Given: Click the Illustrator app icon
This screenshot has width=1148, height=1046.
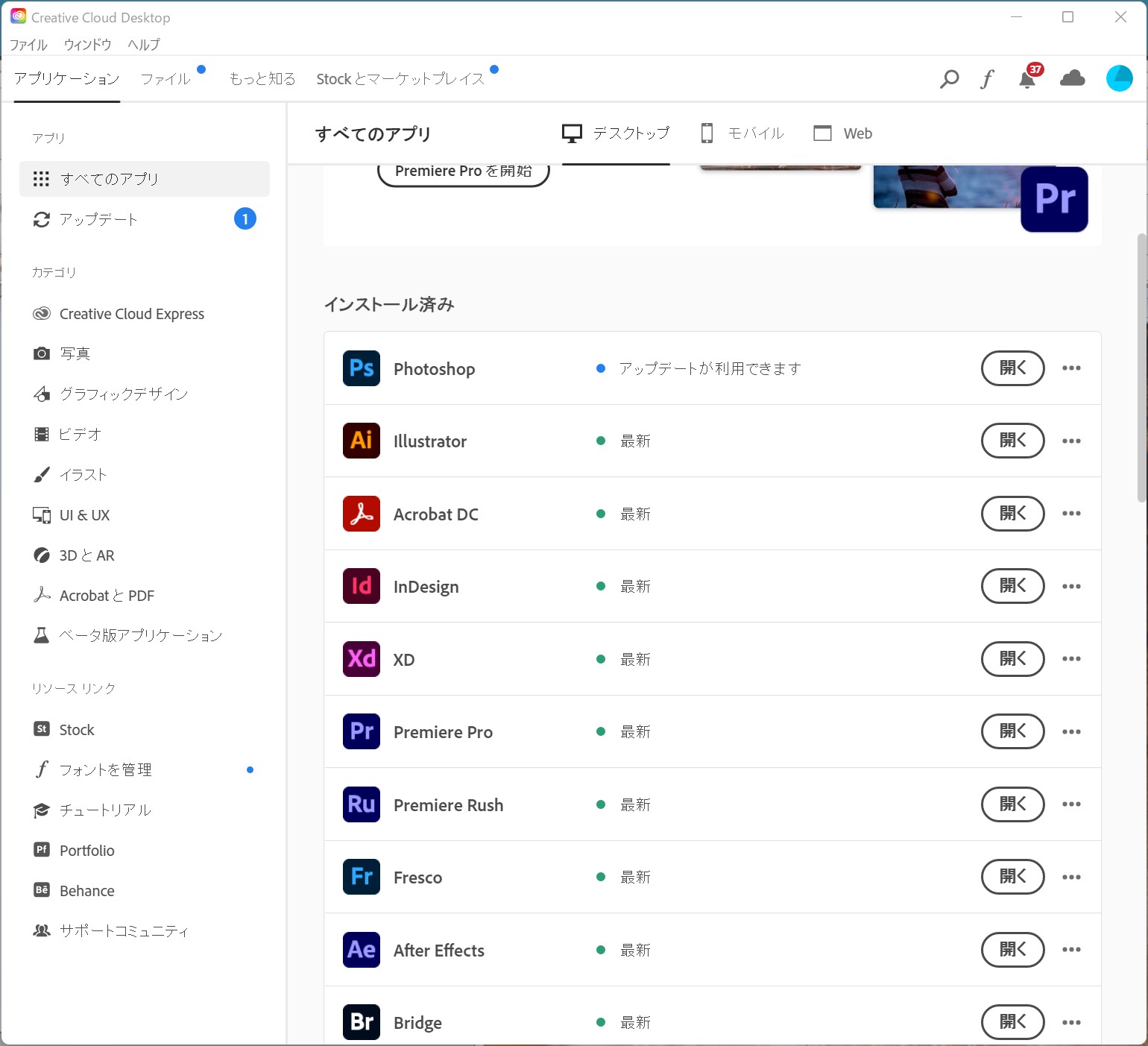Looking at the screenshot, I should (x=362, y=441).
